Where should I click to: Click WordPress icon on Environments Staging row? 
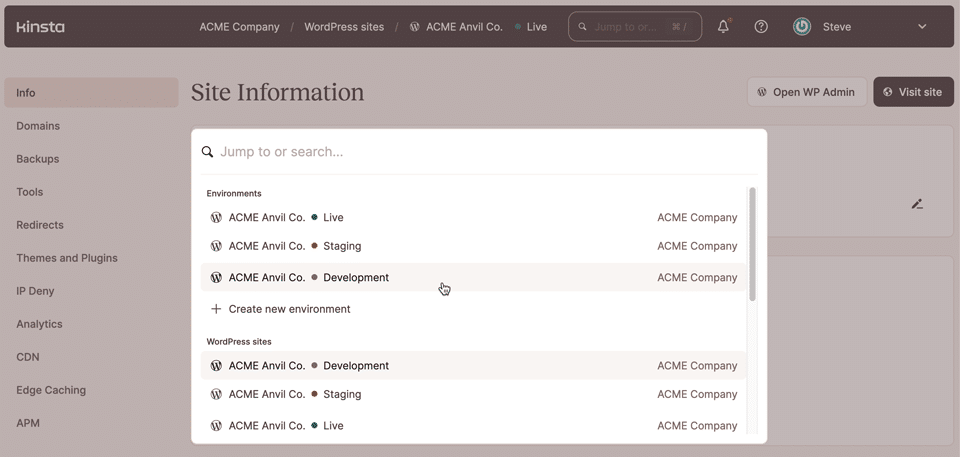pyautogui.click(x=216, y=246)
